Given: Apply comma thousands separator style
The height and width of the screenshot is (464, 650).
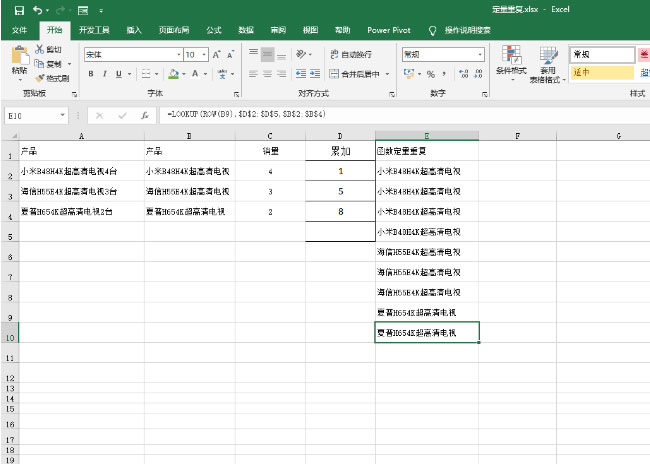Looking at the screenshot, I should [444, 74].
